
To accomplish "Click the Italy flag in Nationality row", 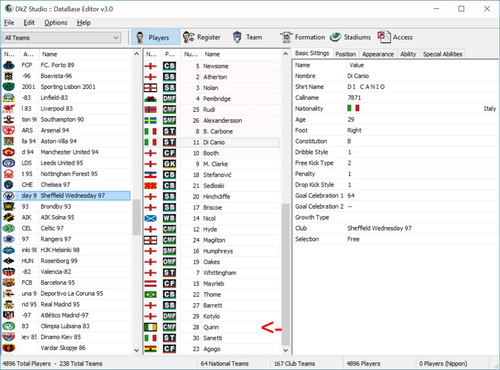I will pos(353,108).
